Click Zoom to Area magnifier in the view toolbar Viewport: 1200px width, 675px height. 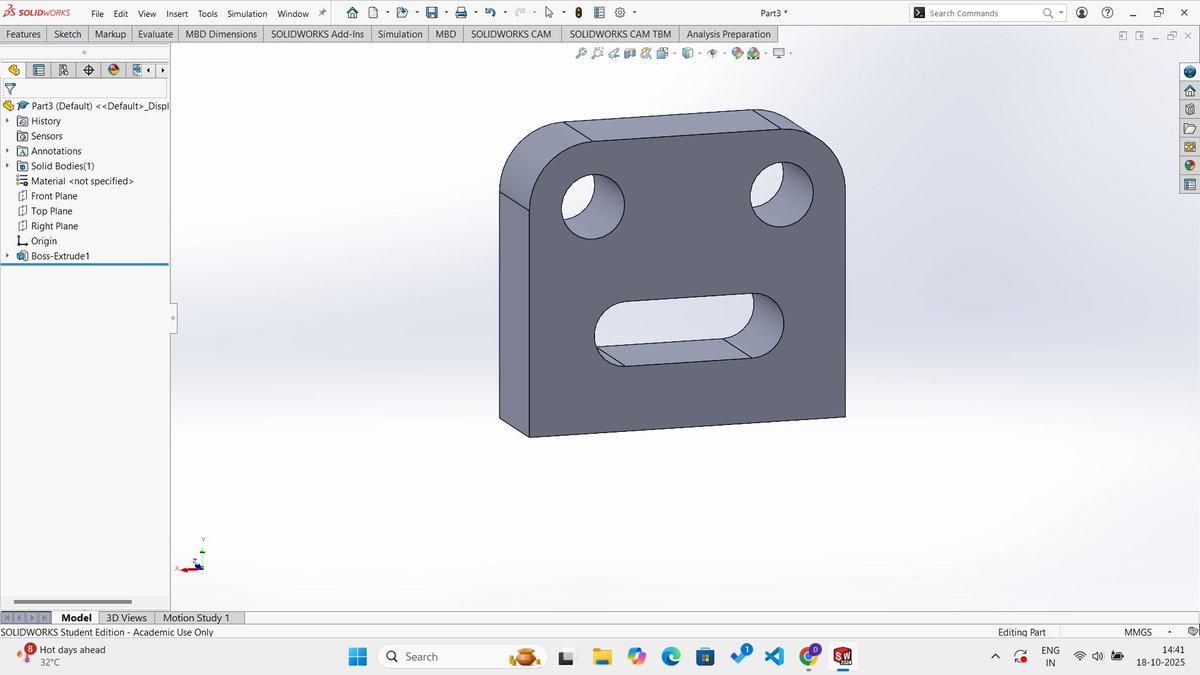(x=598, y=53)
